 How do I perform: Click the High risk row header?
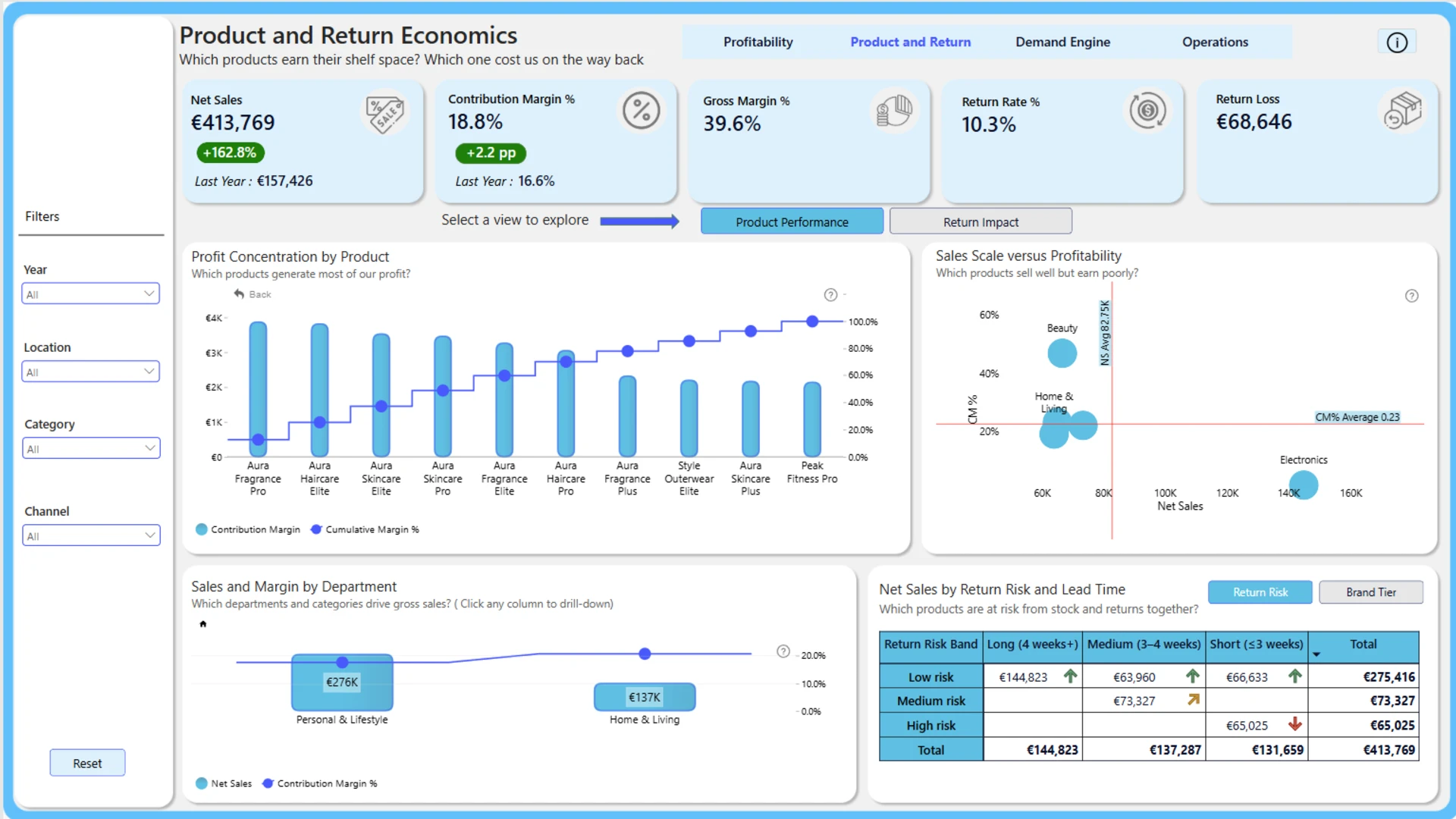pos(931,726)
